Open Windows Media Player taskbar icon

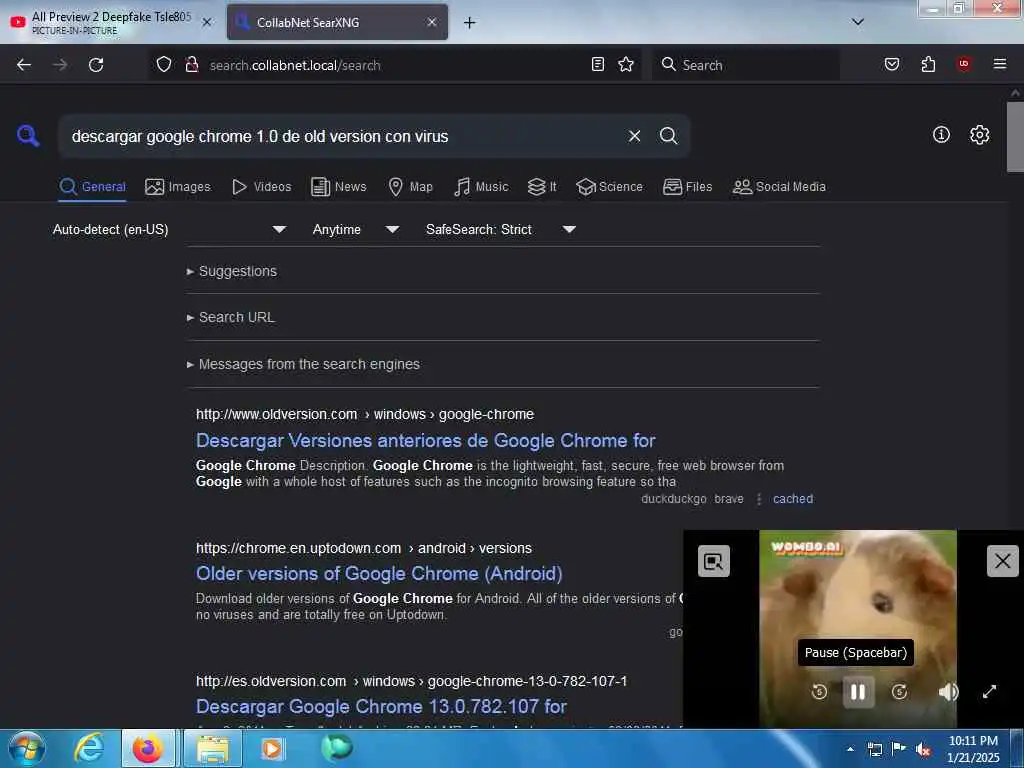pos(272,748)
